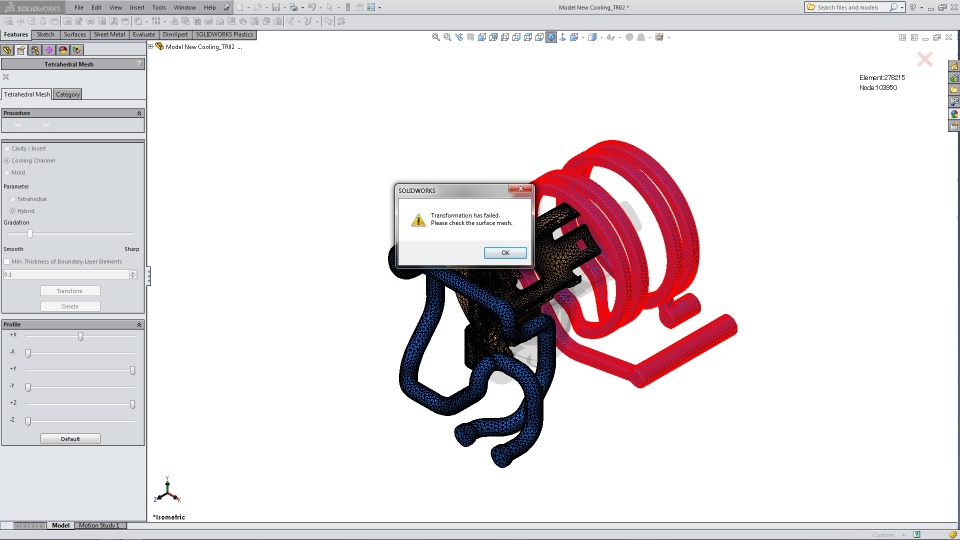This screenshot has width=960, height=540.
Task: Click the help question mark in Tetrahedral Mesh header
Action: pos(139,64)
